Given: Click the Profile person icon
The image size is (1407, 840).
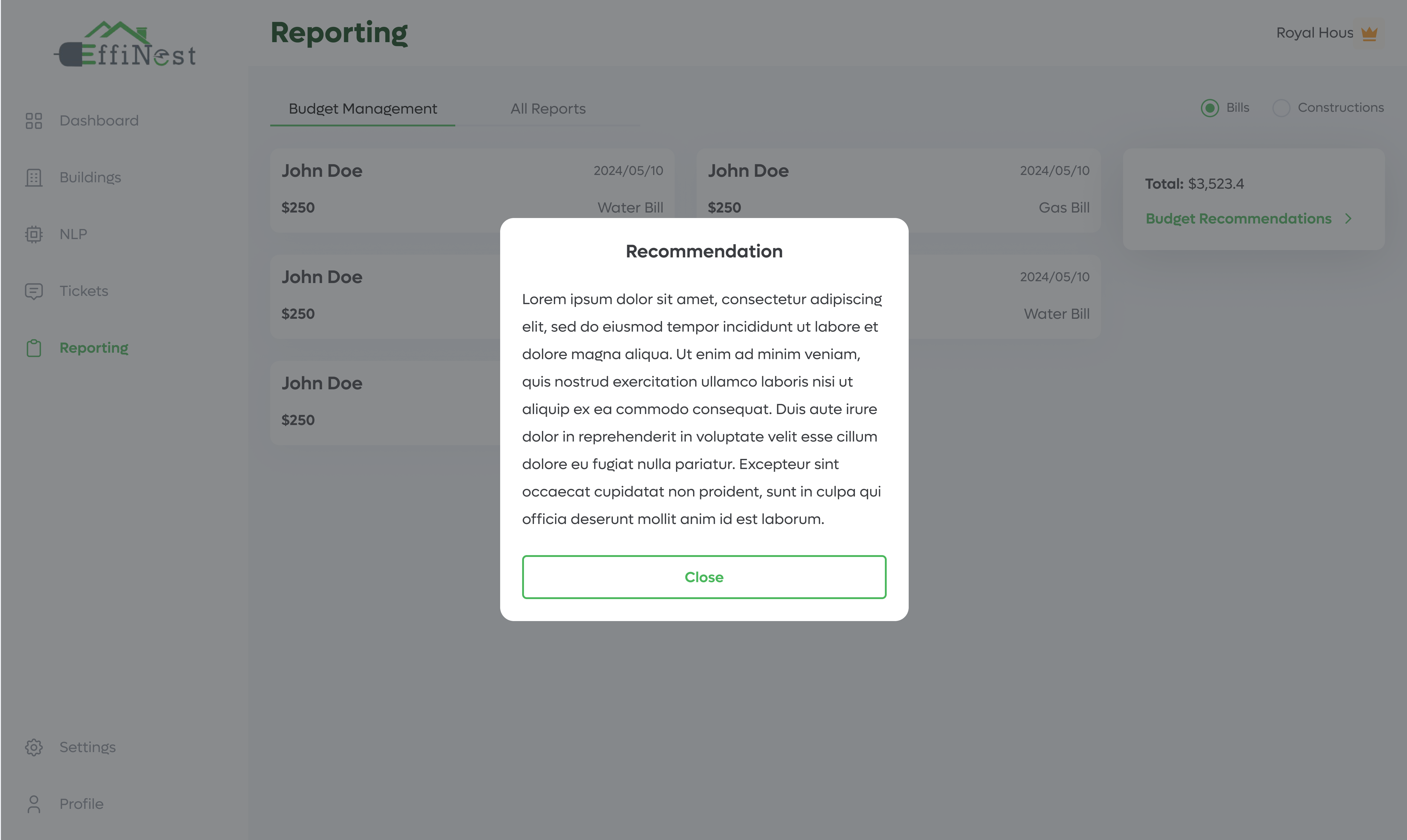Looking at the screenshot, I should coord(34,804).
